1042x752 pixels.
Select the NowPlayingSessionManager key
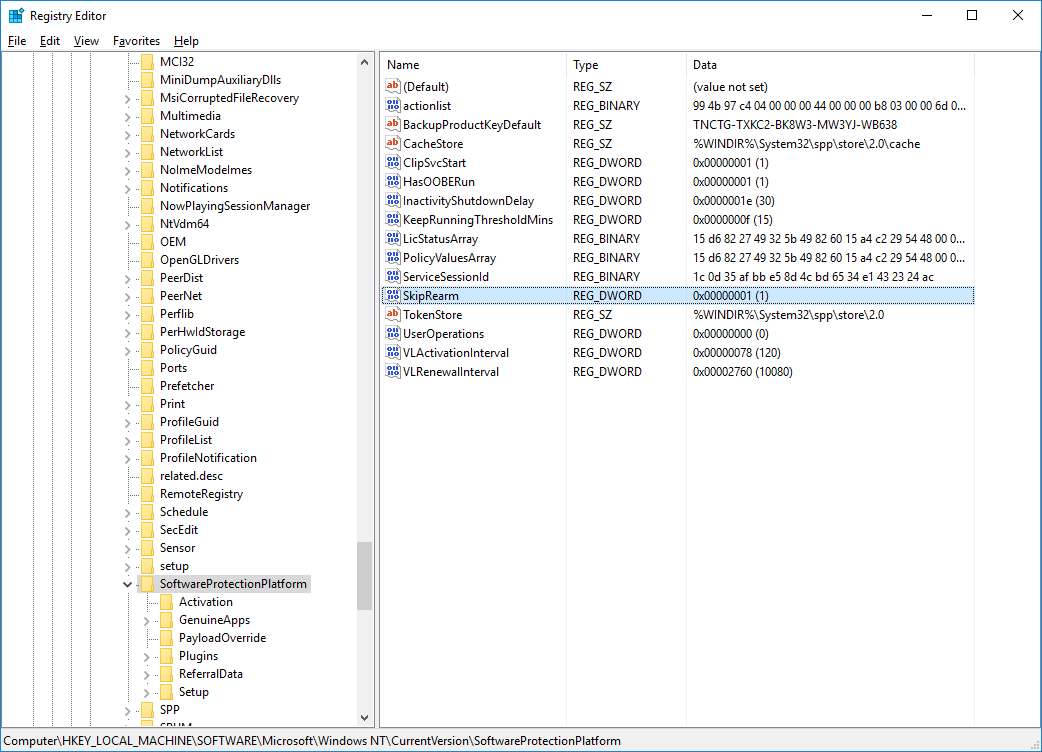pos(235,206)
